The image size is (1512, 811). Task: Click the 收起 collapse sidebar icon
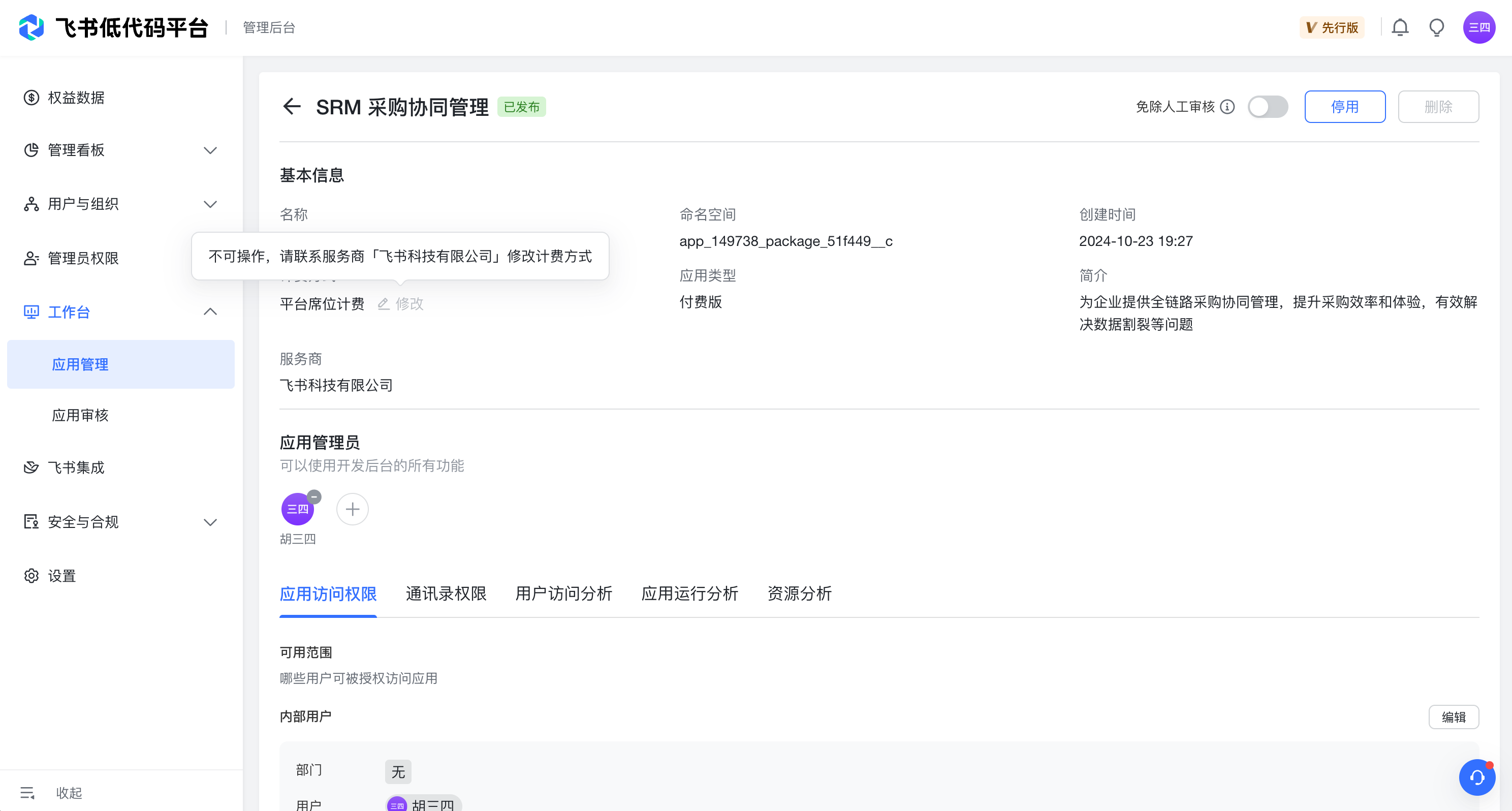tap(27, 793)
